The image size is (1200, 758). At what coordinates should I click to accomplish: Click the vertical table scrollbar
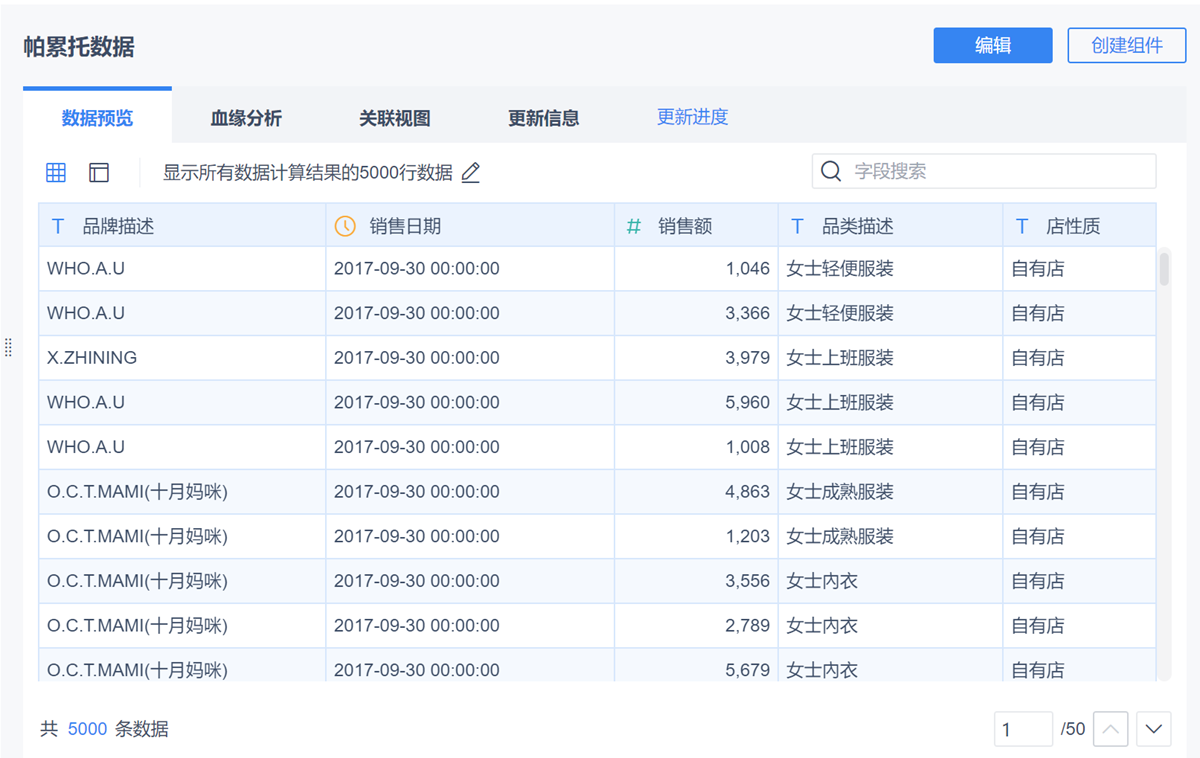[1164, 269]
